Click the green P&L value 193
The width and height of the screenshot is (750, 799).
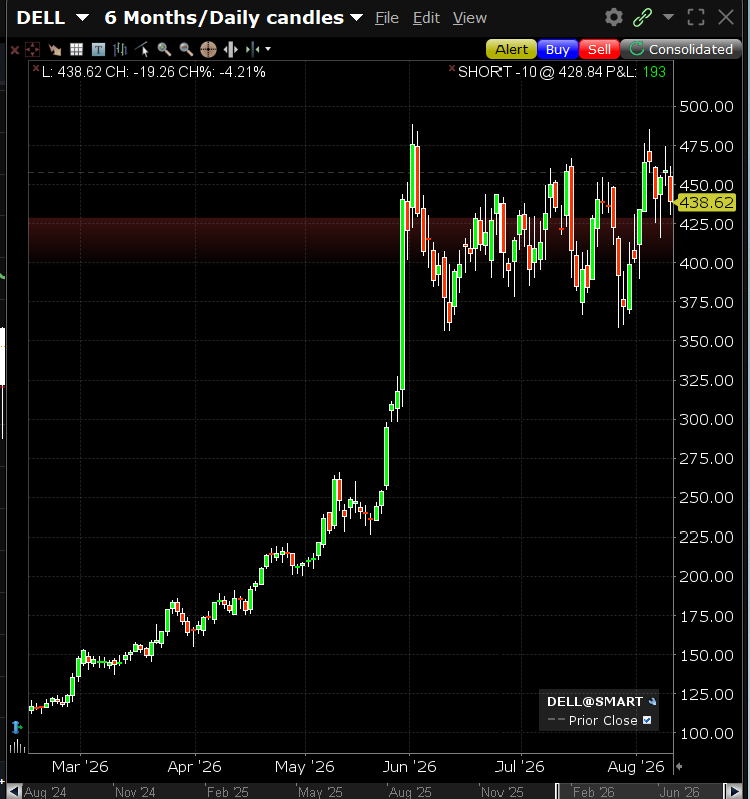[654, 72]
